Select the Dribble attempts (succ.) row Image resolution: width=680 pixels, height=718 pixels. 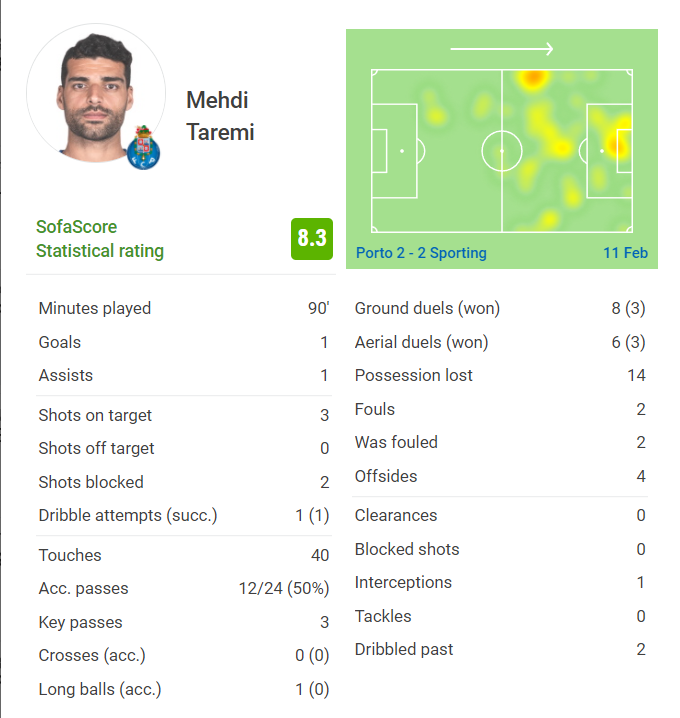click(x=184, y=516)
